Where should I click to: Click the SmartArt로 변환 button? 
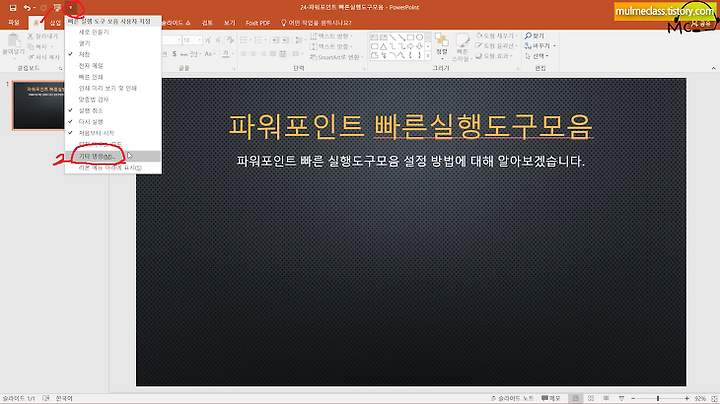pos(336,57)
